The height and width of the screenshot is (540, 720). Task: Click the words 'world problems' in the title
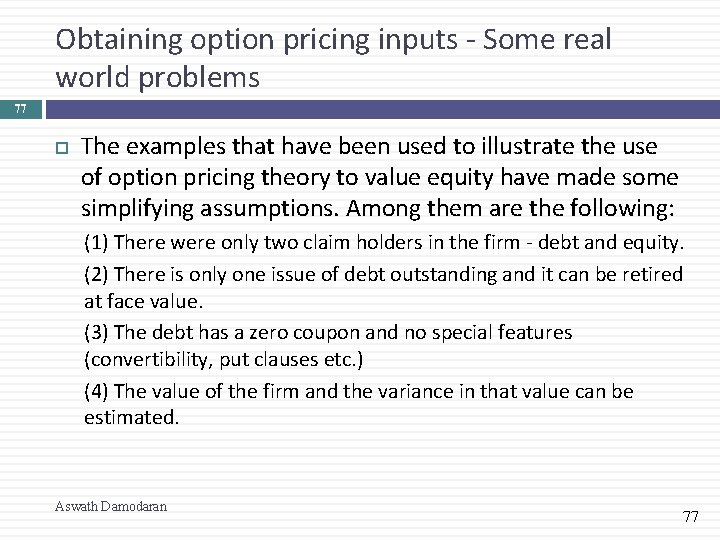pos(158,77)
